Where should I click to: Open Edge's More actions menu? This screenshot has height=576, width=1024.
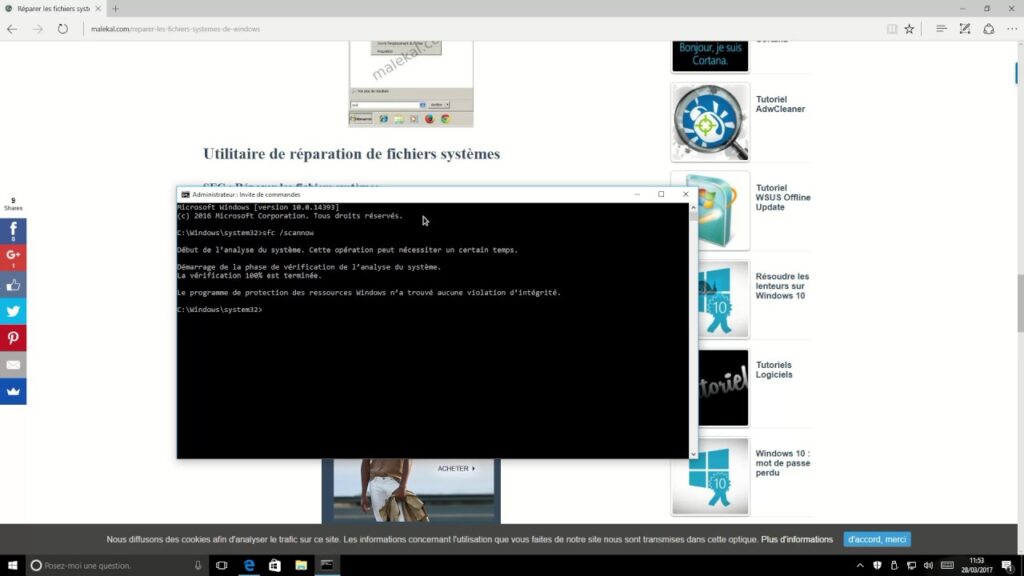pyautogui.click(x=1011, y=29)
